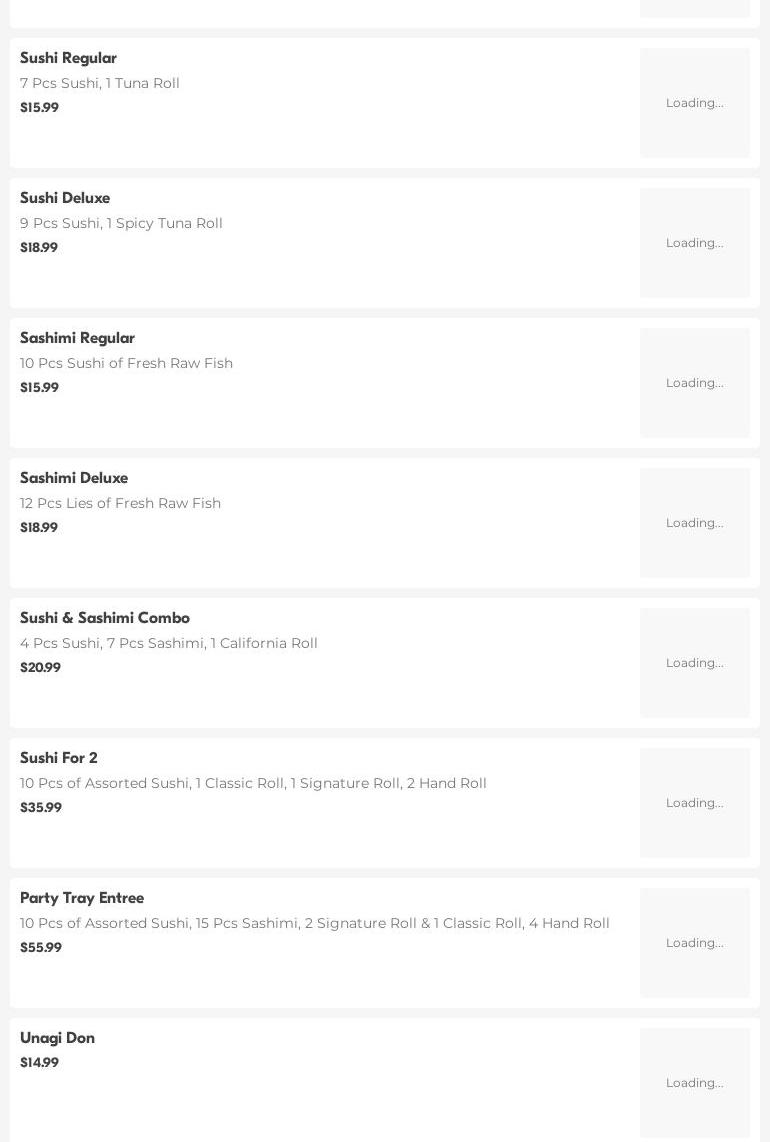Click the Party Tray Entree loading thumbnail
770x1142 pixels.
pos(694,943)
